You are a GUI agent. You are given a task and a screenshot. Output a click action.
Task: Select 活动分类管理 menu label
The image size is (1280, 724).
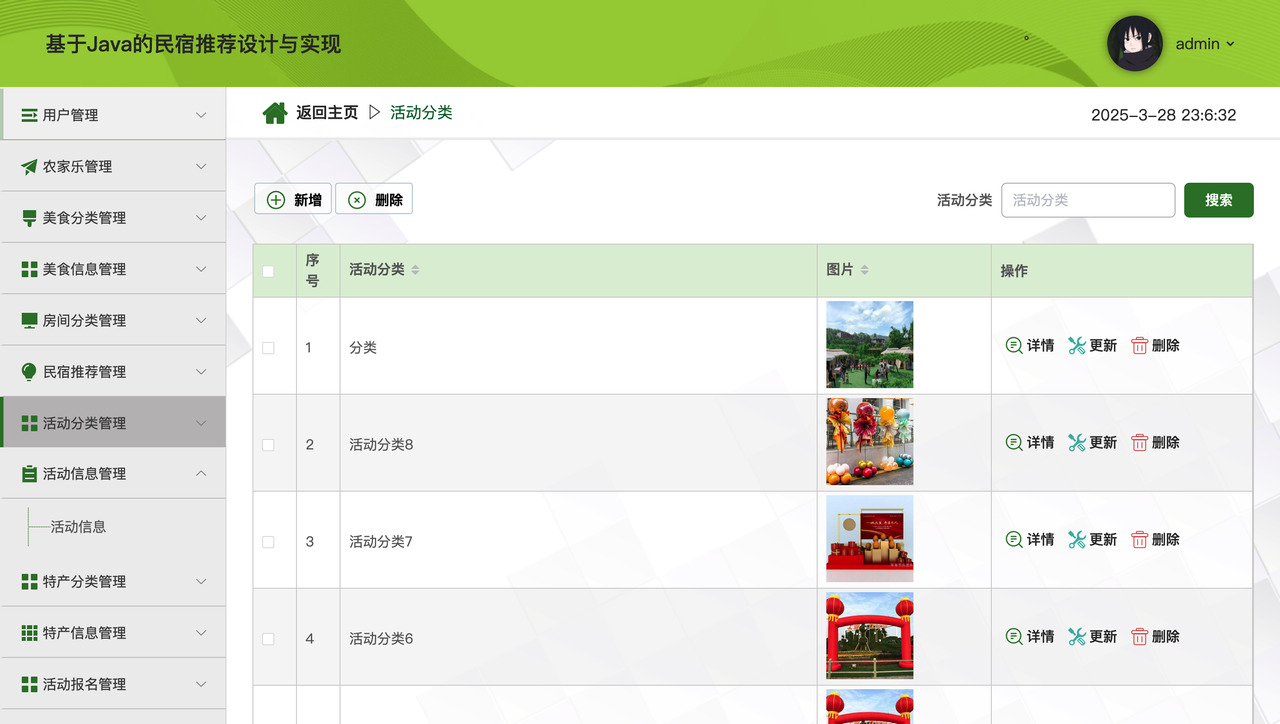84,423
